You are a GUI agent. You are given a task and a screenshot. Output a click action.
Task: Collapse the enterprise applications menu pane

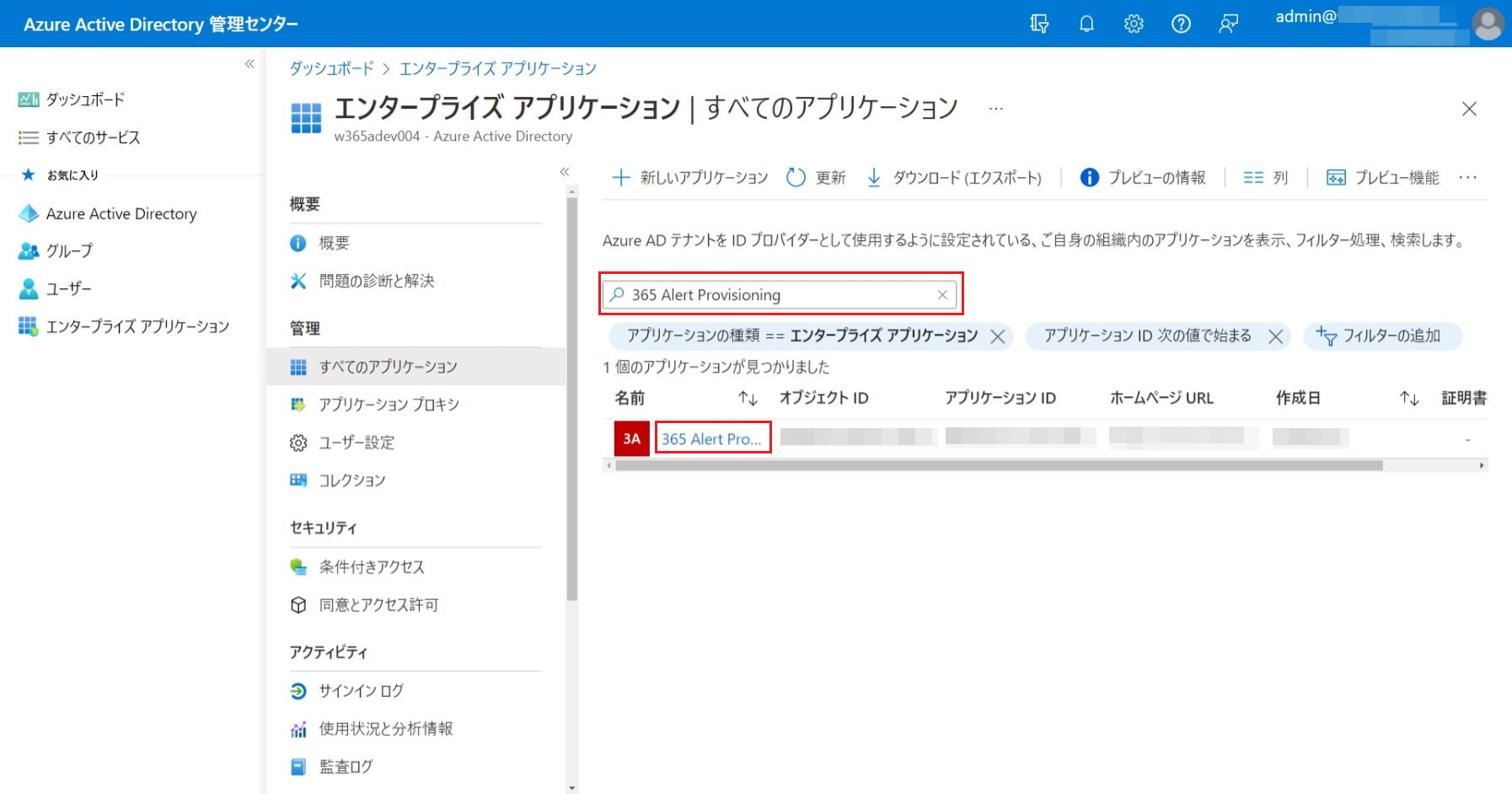tap(565, 172)
